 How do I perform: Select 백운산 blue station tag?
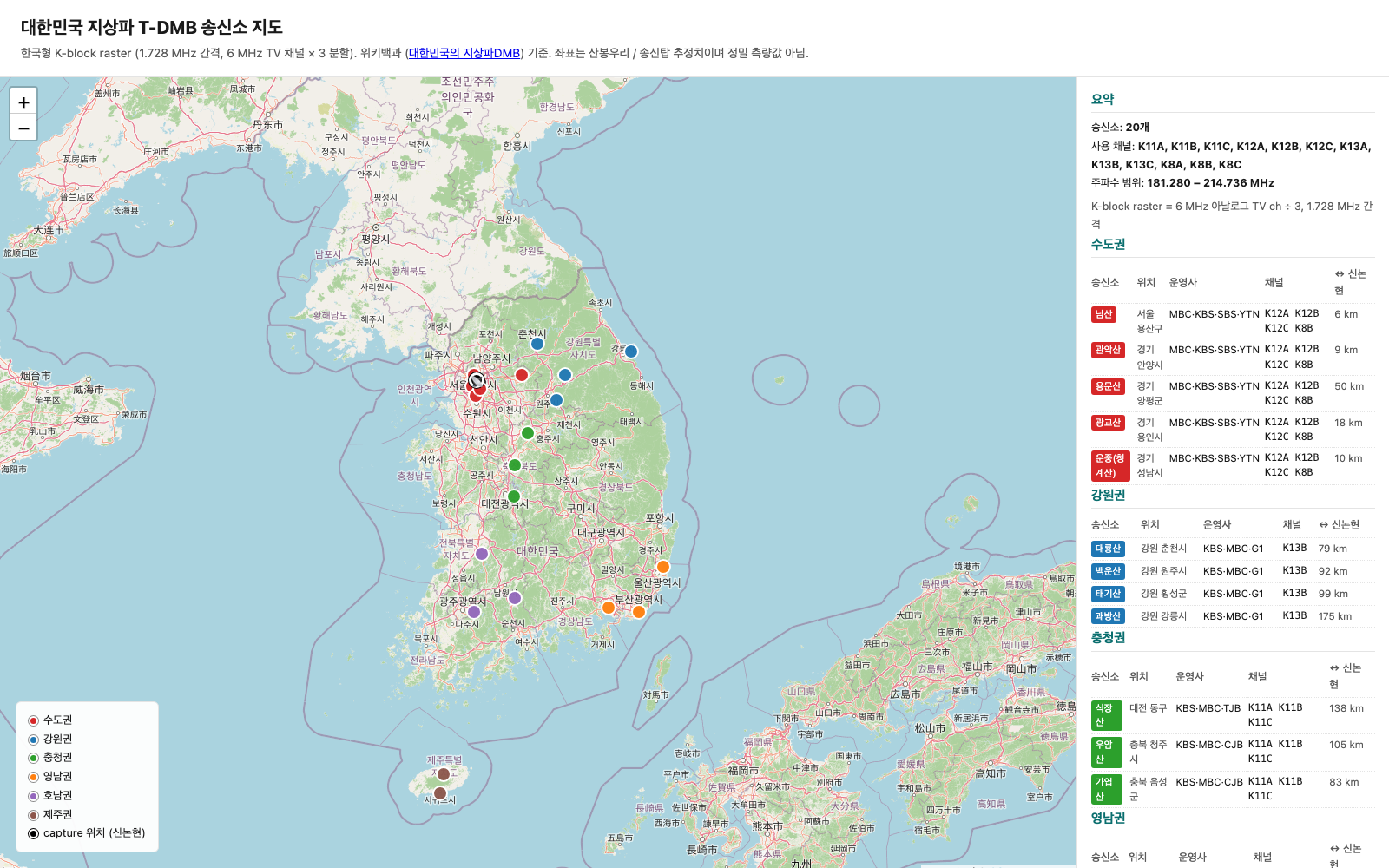point(1108,571)
